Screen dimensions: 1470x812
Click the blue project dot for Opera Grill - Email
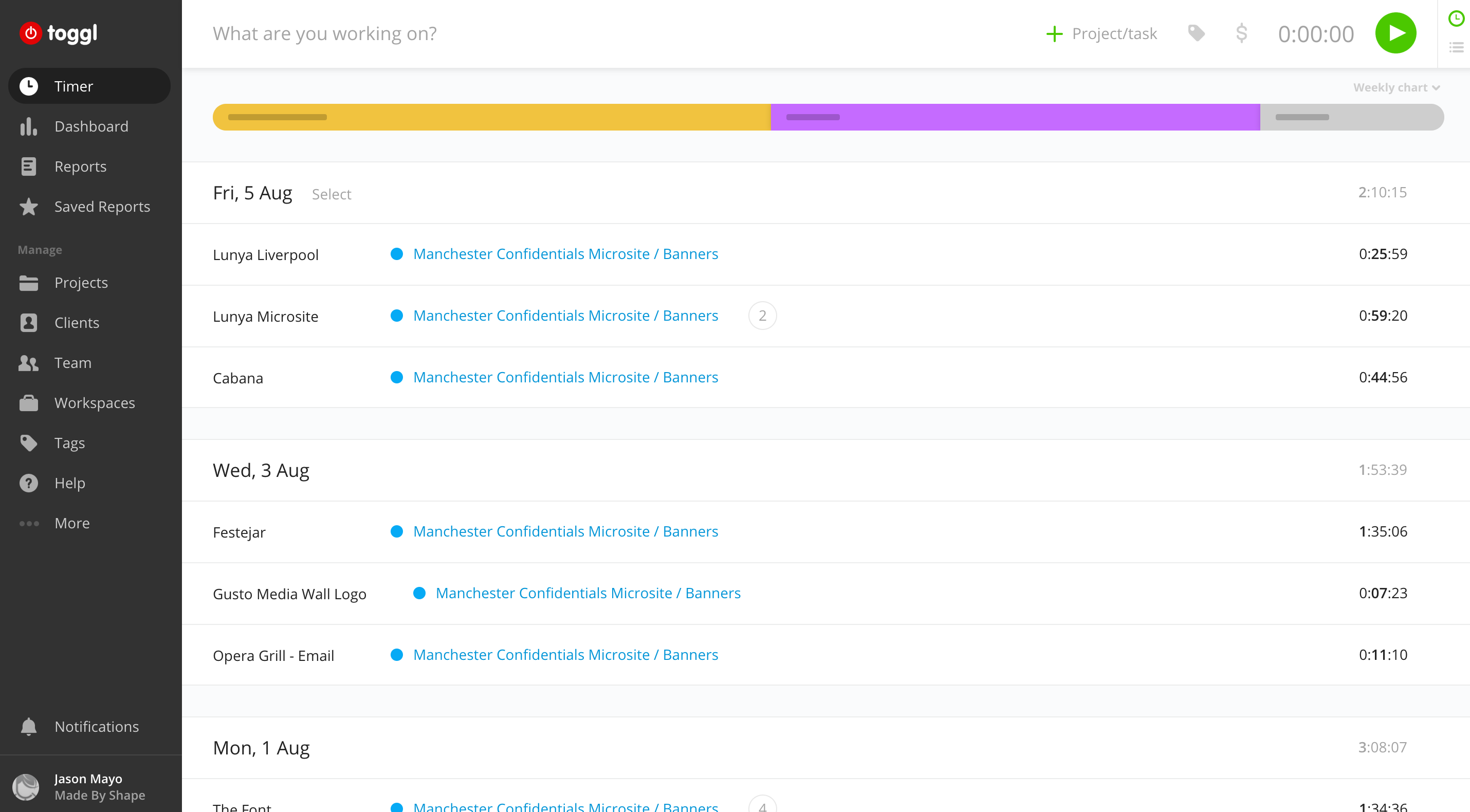397,655
